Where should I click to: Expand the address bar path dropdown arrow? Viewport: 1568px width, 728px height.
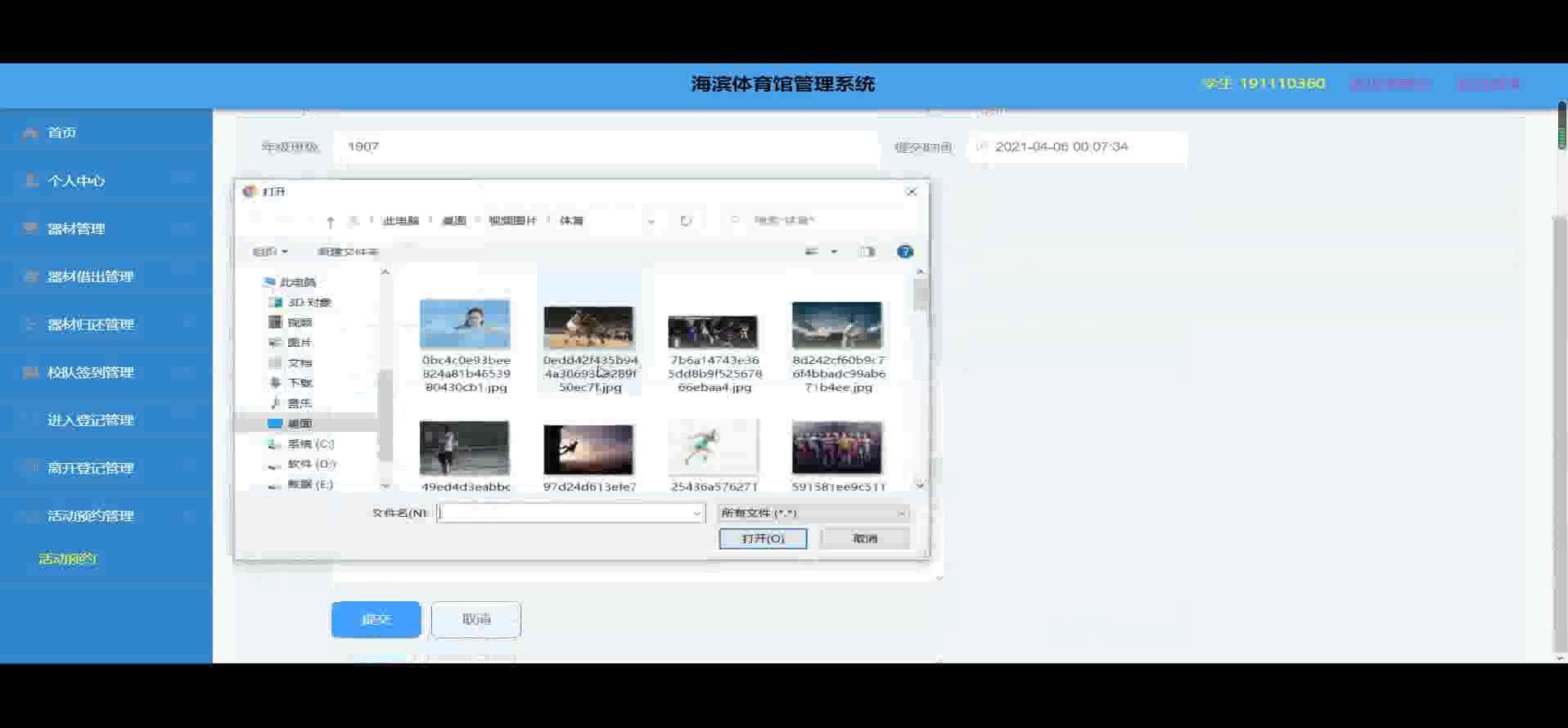[651, 221]
